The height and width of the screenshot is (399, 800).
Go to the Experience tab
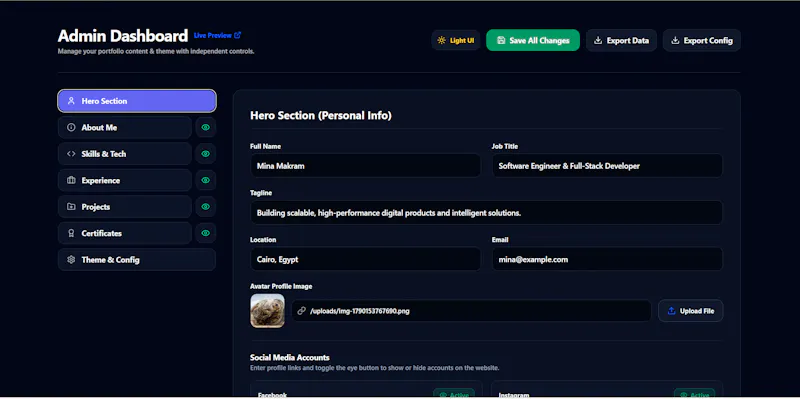pos(124,181)
